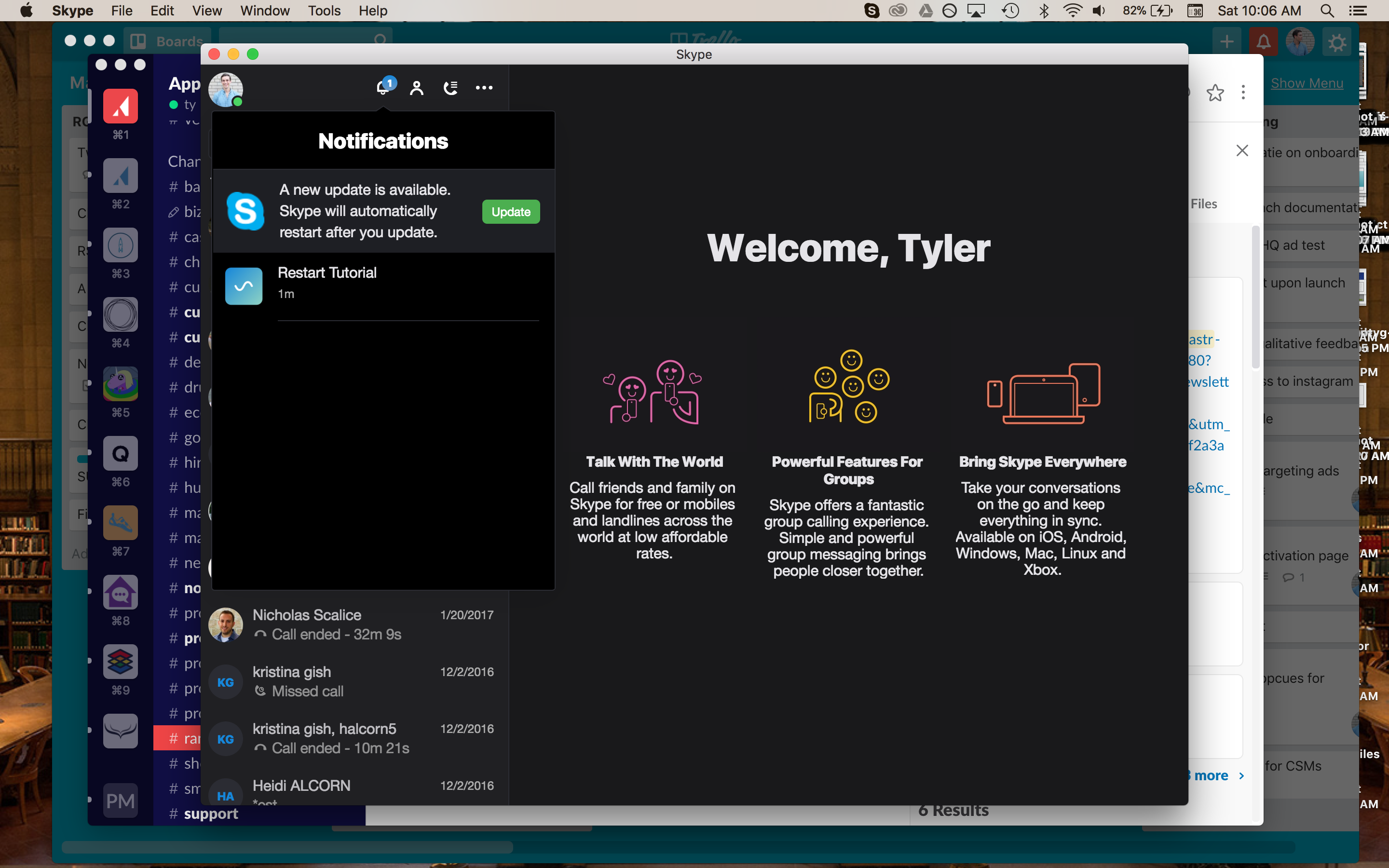Open the three-dot menu beside the star
Screen dimensions: 1389x868
coord(1243,93)
